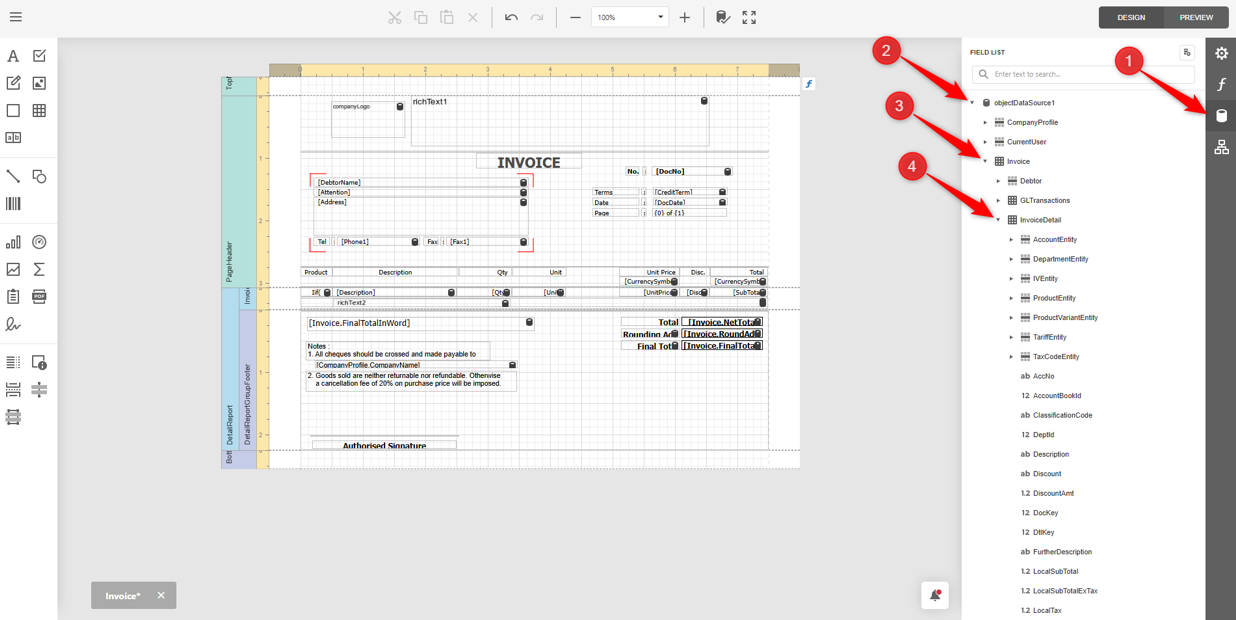Close the Invoice* report tab

pos(161,596)
